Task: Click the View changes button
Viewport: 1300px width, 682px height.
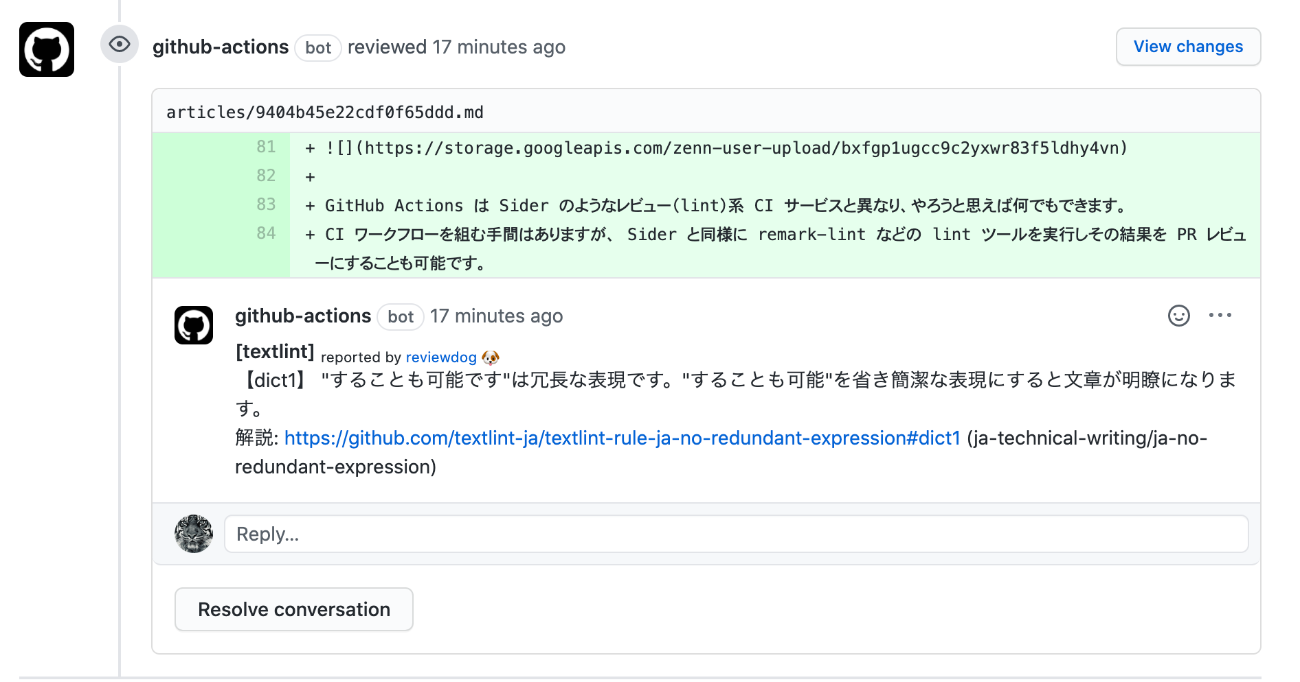Action: point(1188,47)
